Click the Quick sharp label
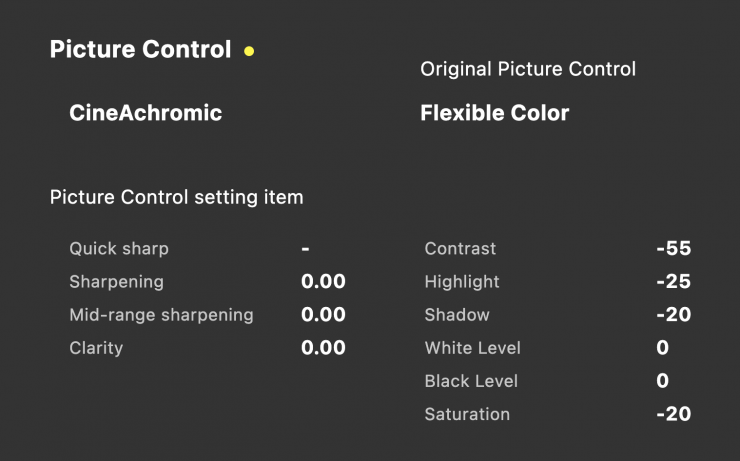This screenshot has height=461, width=740. click(x=119, y=248)
